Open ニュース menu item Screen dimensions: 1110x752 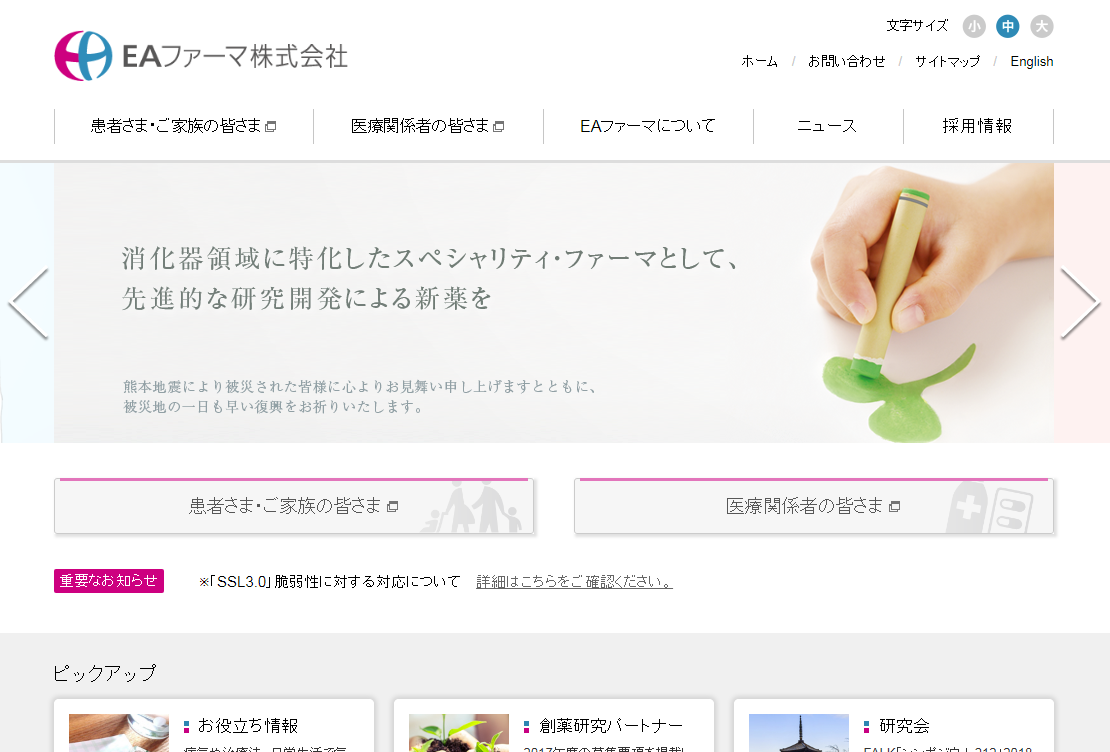828,126
